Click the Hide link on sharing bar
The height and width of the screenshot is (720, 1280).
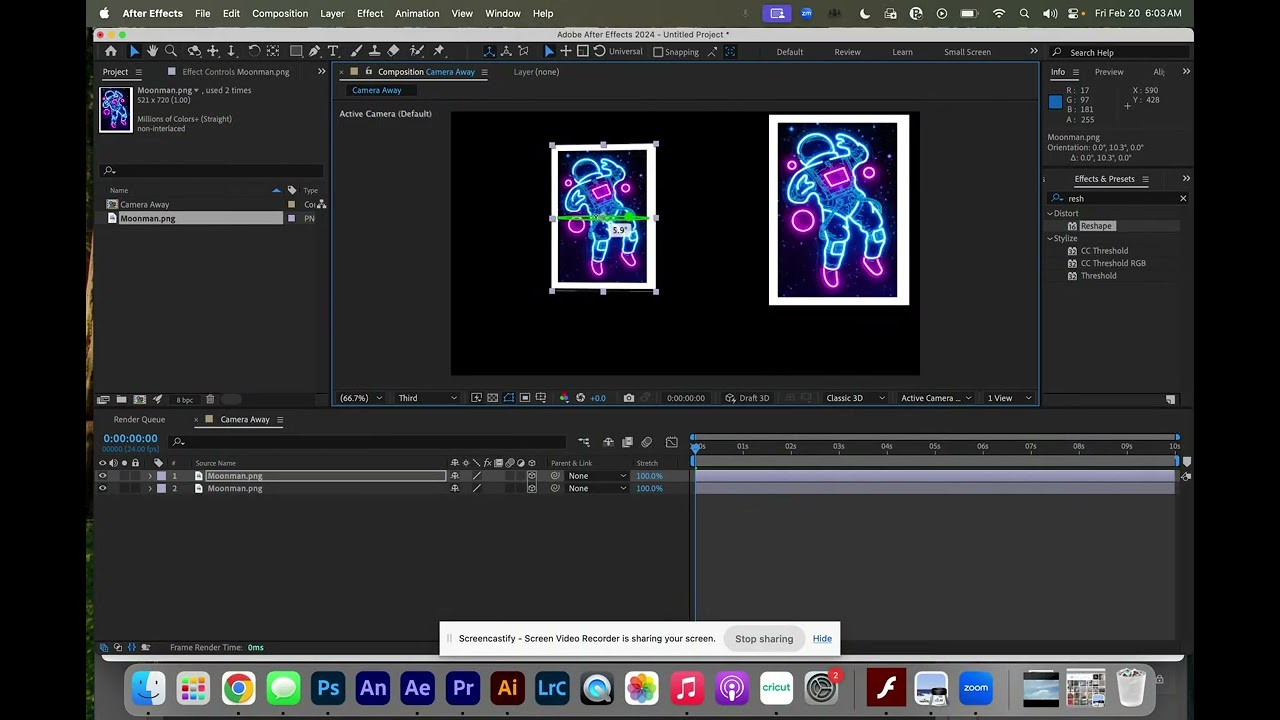(822, 639)
